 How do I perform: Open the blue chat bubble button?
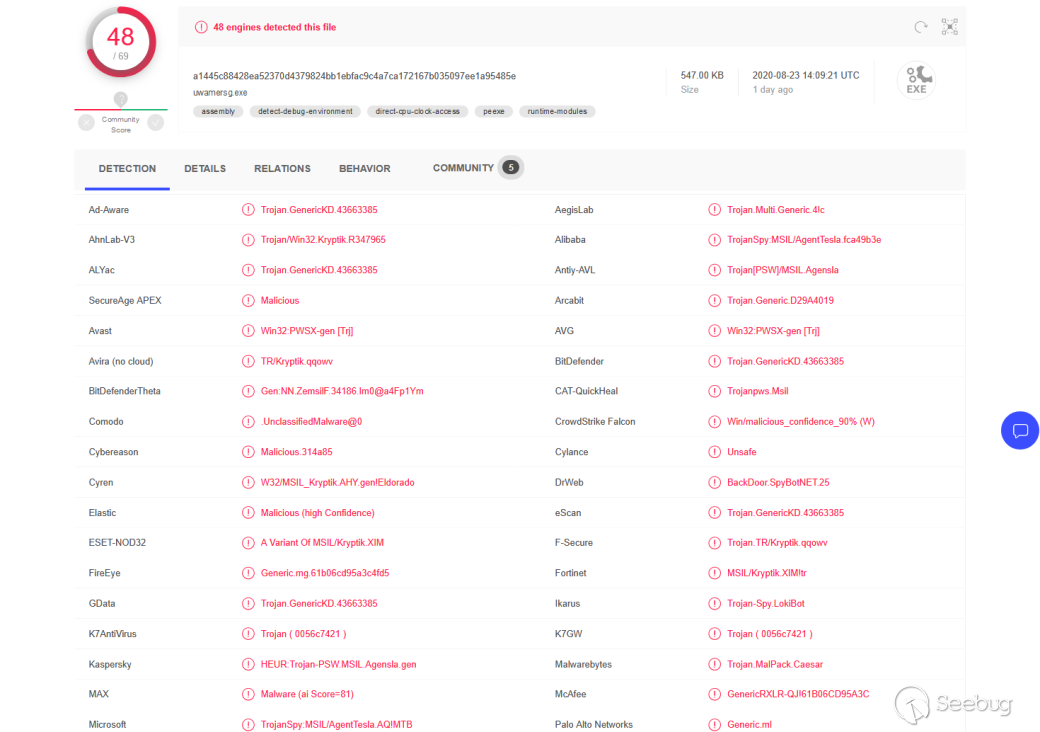pos(1020,431)
